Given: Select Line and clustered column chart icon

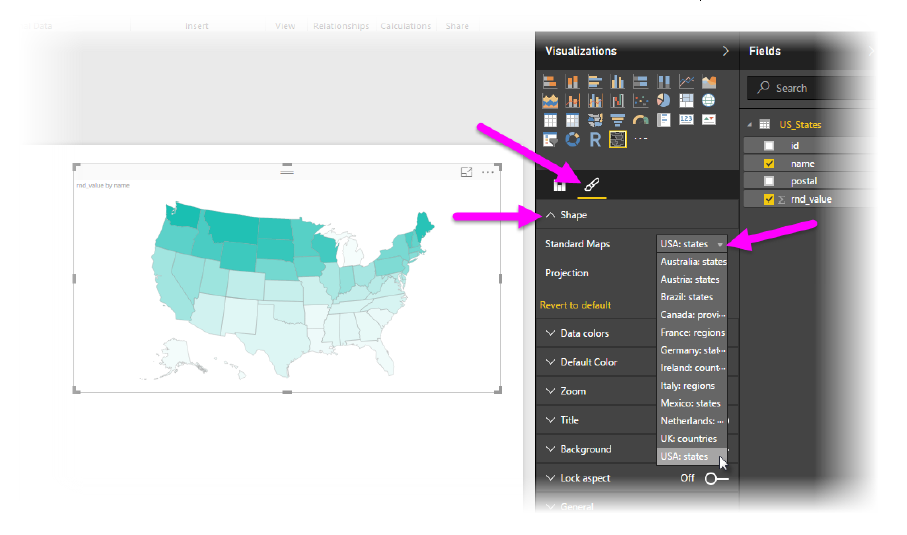Looking at the screenshot, I should [x=595, y=101].
